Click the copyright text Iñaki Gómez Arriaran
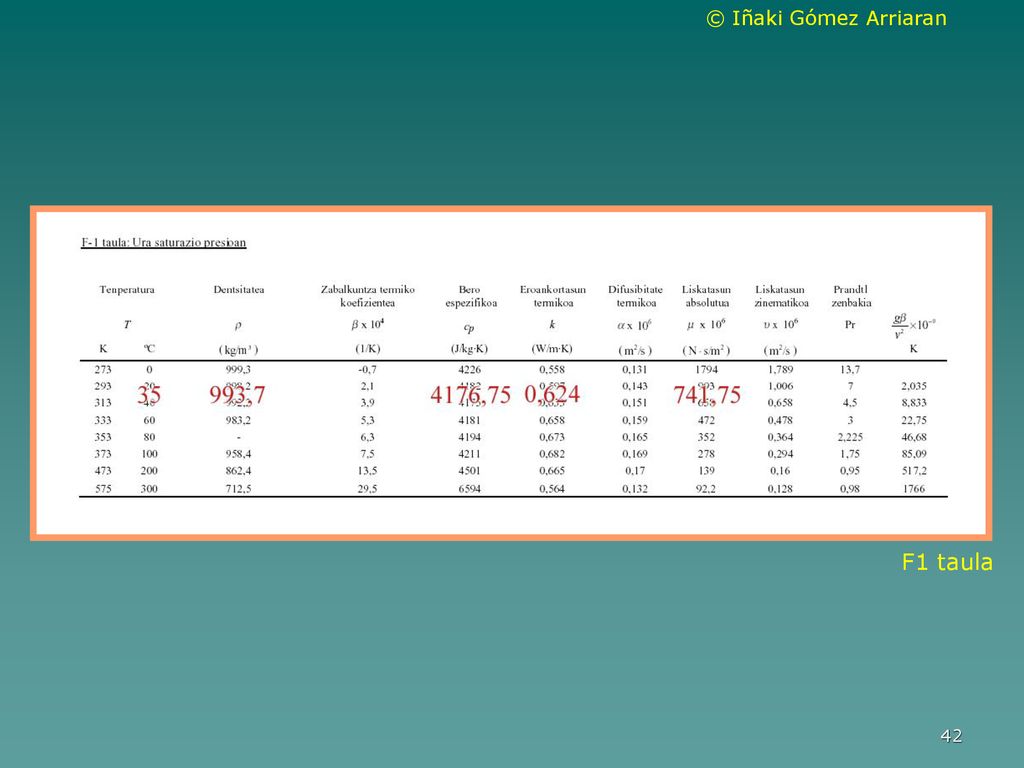Image resolution: width=1024 pixels, height=768 pixels. (826, 18)
